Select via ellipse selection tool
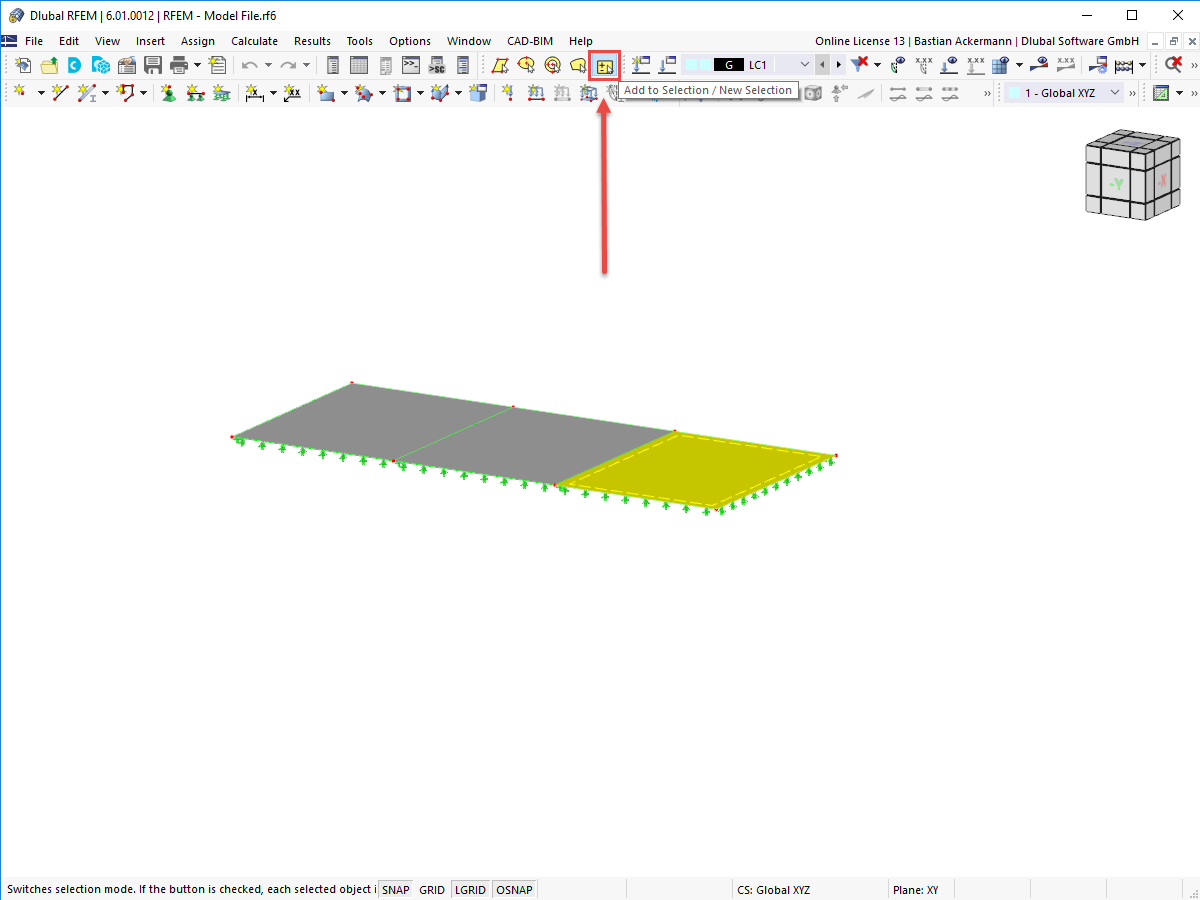 tap(526, 65)
